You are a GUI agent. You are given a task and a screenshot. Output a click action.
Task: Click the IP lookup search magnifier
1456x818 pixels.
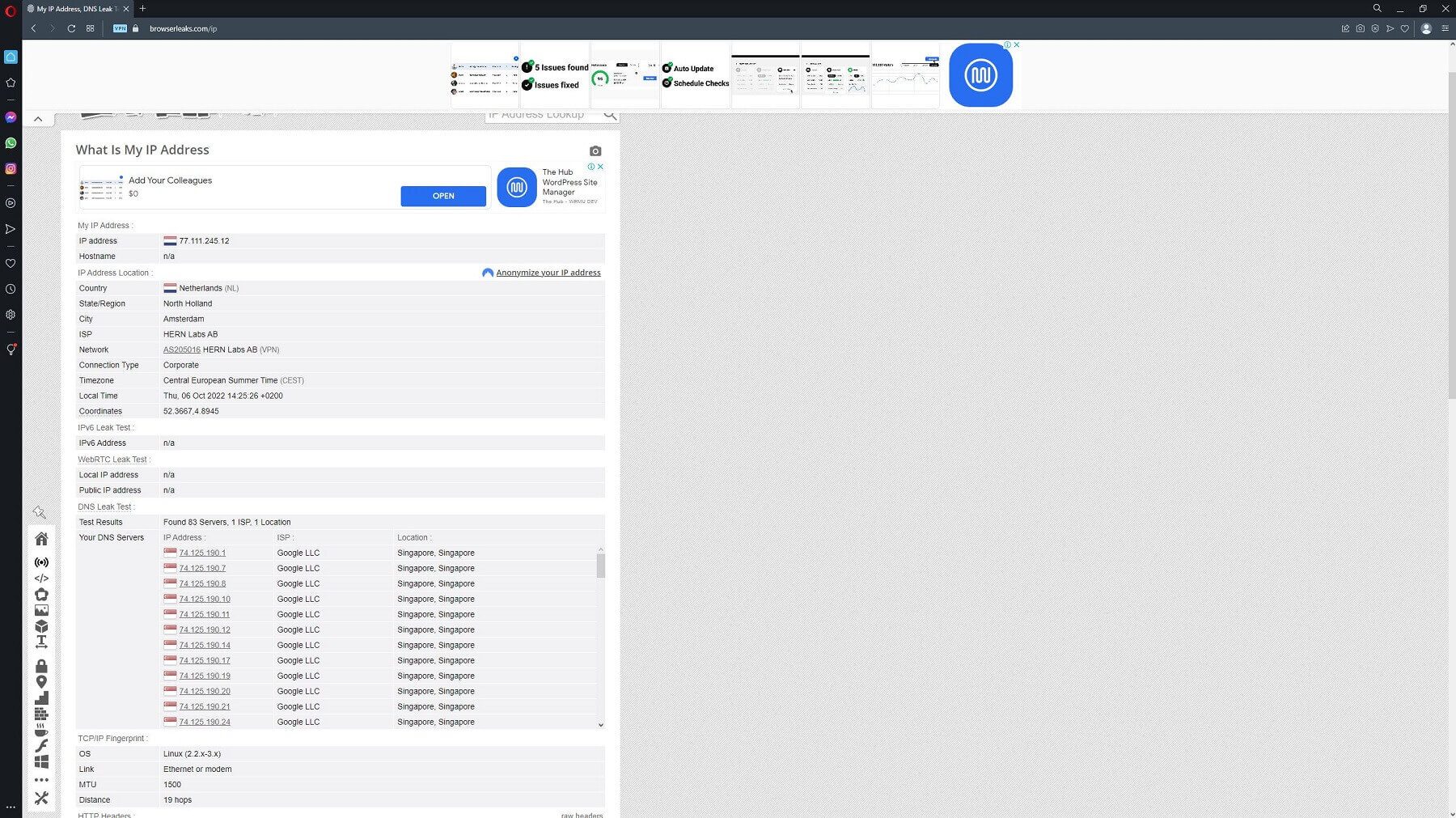point(610,116)
